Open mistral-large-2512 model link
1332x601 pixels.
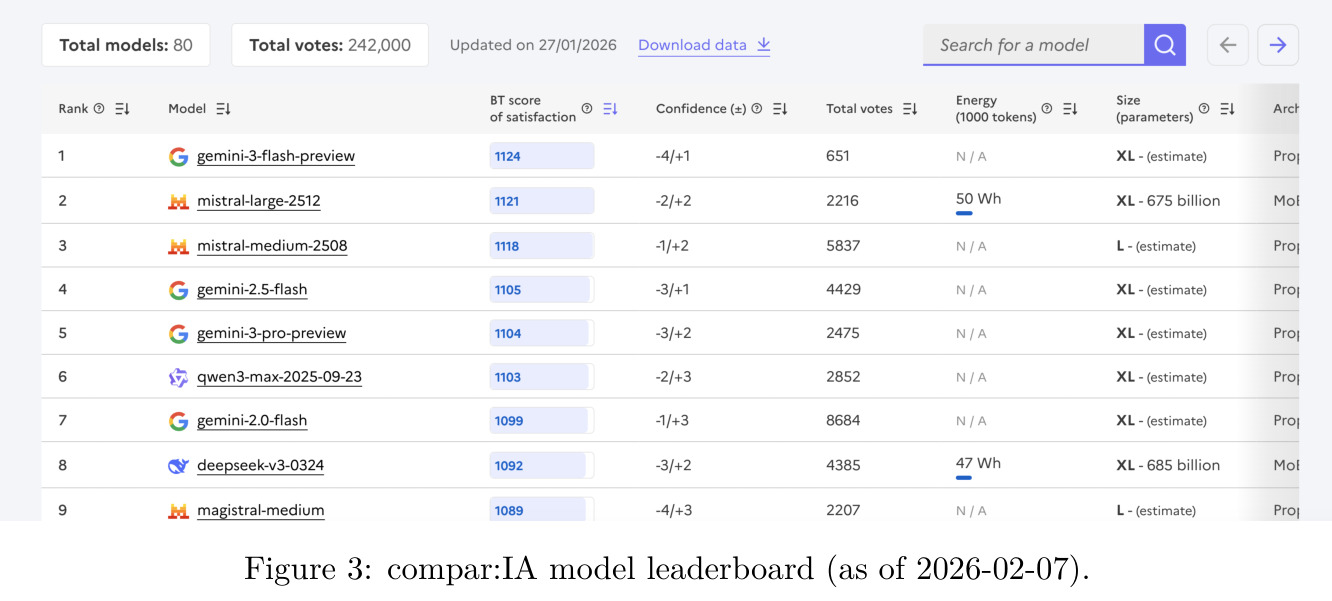(259, 201)
